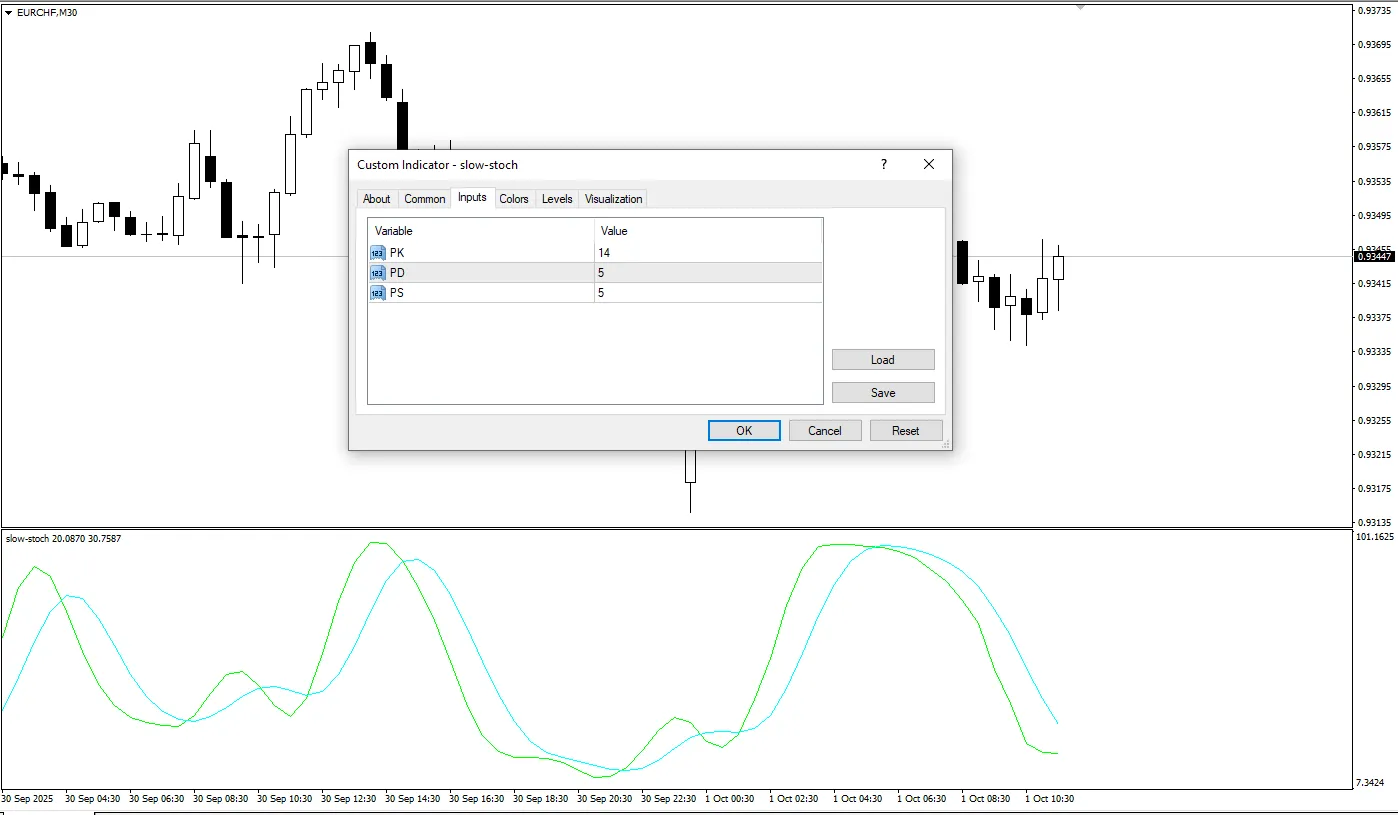Go to the Levels tab
This screenshot has width=1398, height=815.
click(557, 199)
